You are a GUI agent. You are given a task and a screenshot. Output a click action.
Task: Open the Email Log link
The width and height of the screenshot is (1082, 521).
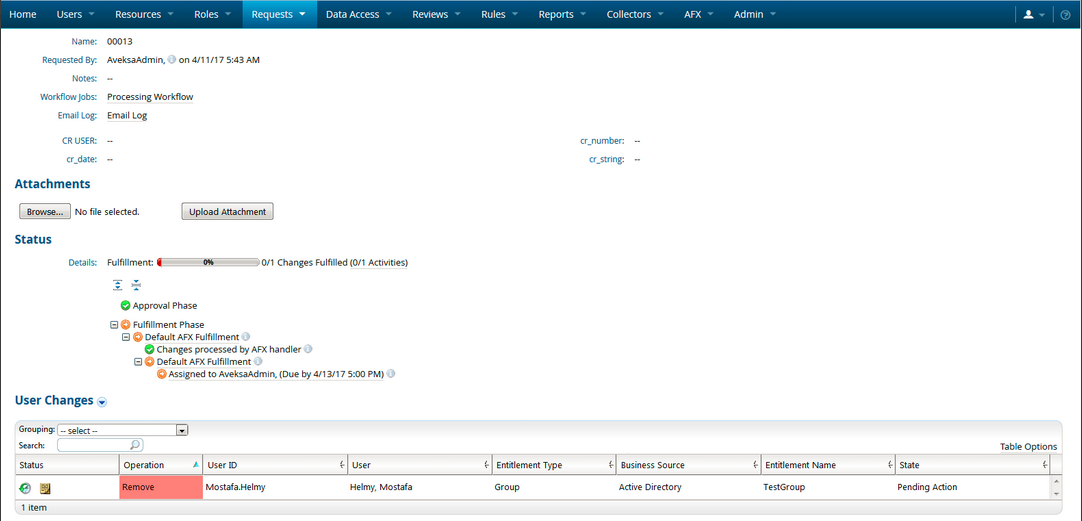[127, 116]
